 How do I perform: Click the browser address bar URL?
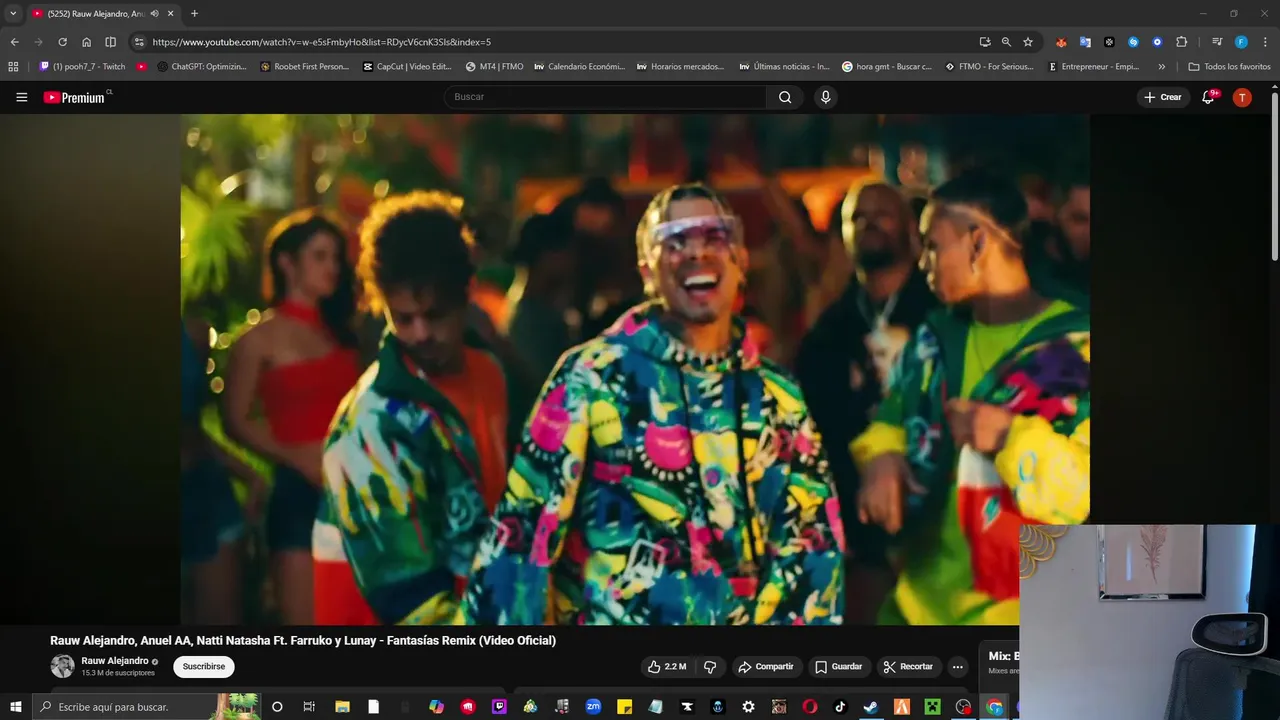pos(321,42)
